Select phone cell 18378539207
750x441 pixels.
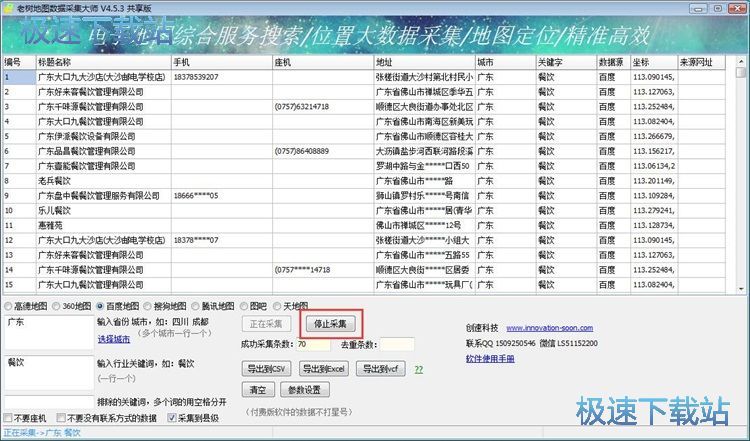click(x=222, y=77)
